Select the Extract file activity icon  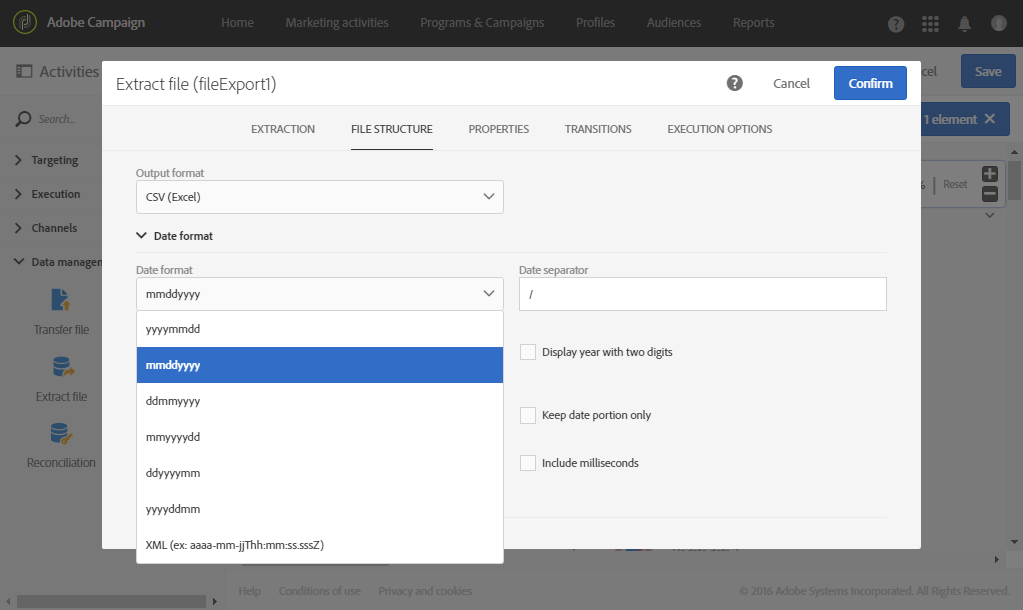tap(62, 367)
